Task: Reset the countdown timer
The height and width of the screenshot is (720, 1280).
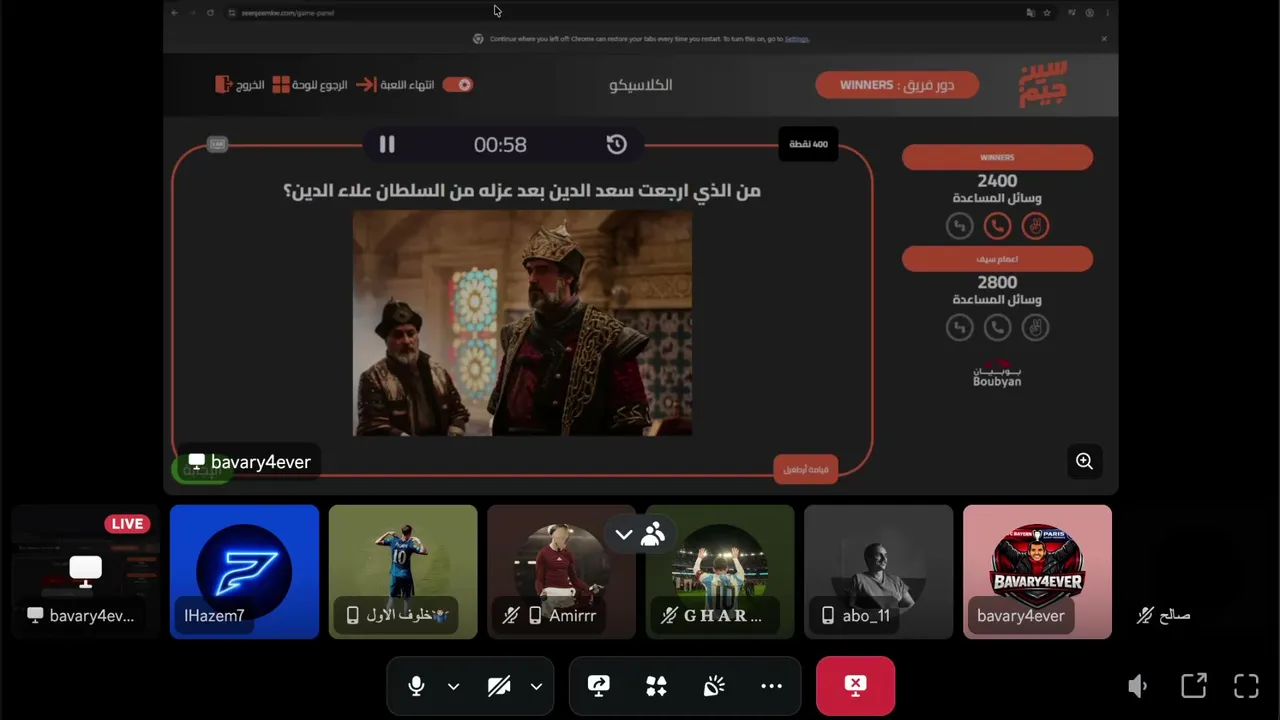Action: click(x=617, y=144)
